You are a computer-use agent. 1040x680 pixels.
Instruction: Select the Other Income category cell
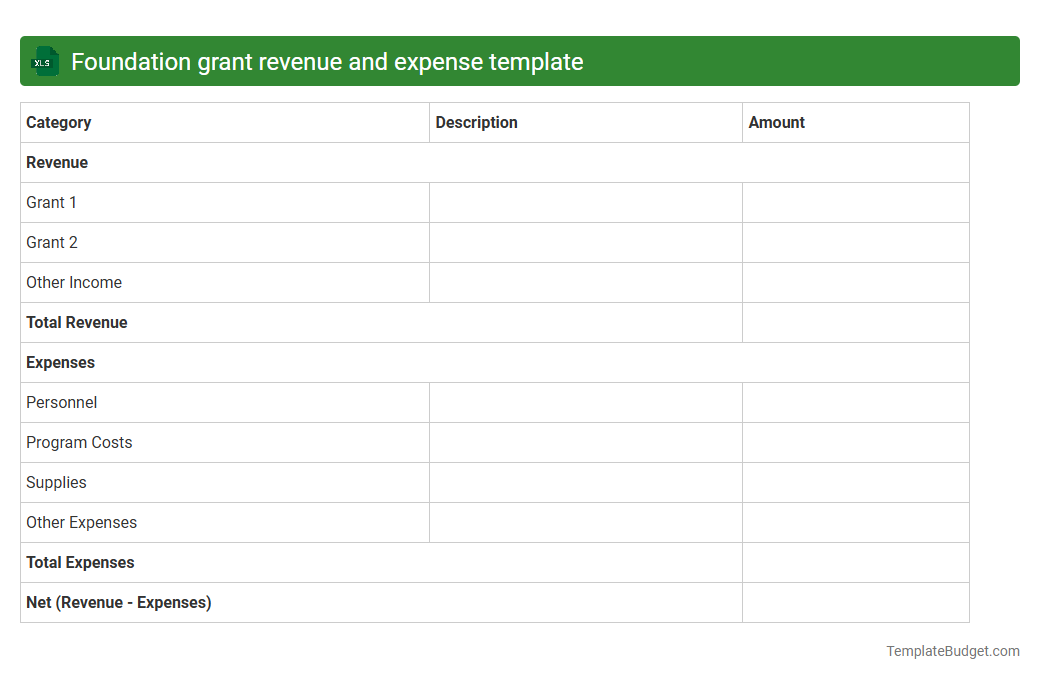(74, 282)
